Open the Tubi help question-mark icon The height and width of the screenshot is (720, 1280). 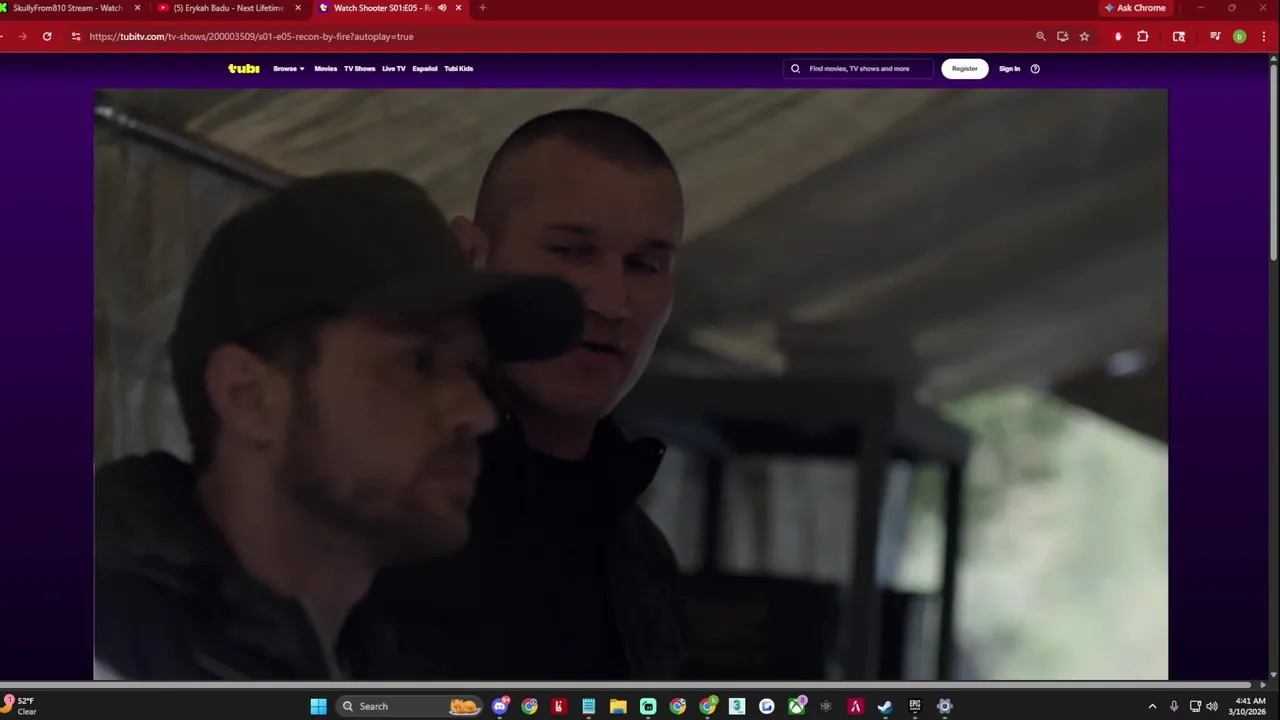click(1035, 69)
